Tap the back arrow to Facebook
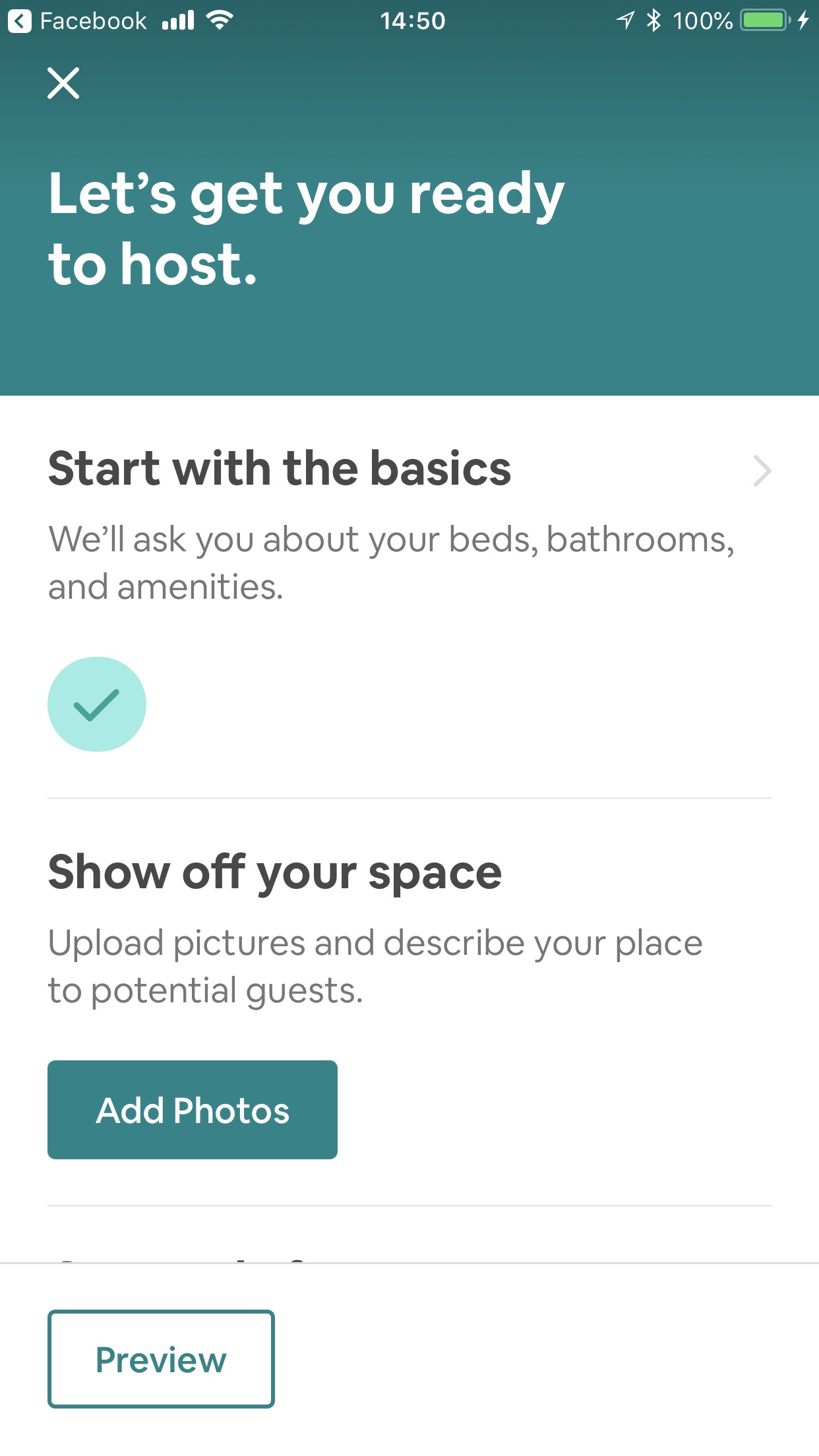Screen dimensions: 819x1456 click(20, 21)
